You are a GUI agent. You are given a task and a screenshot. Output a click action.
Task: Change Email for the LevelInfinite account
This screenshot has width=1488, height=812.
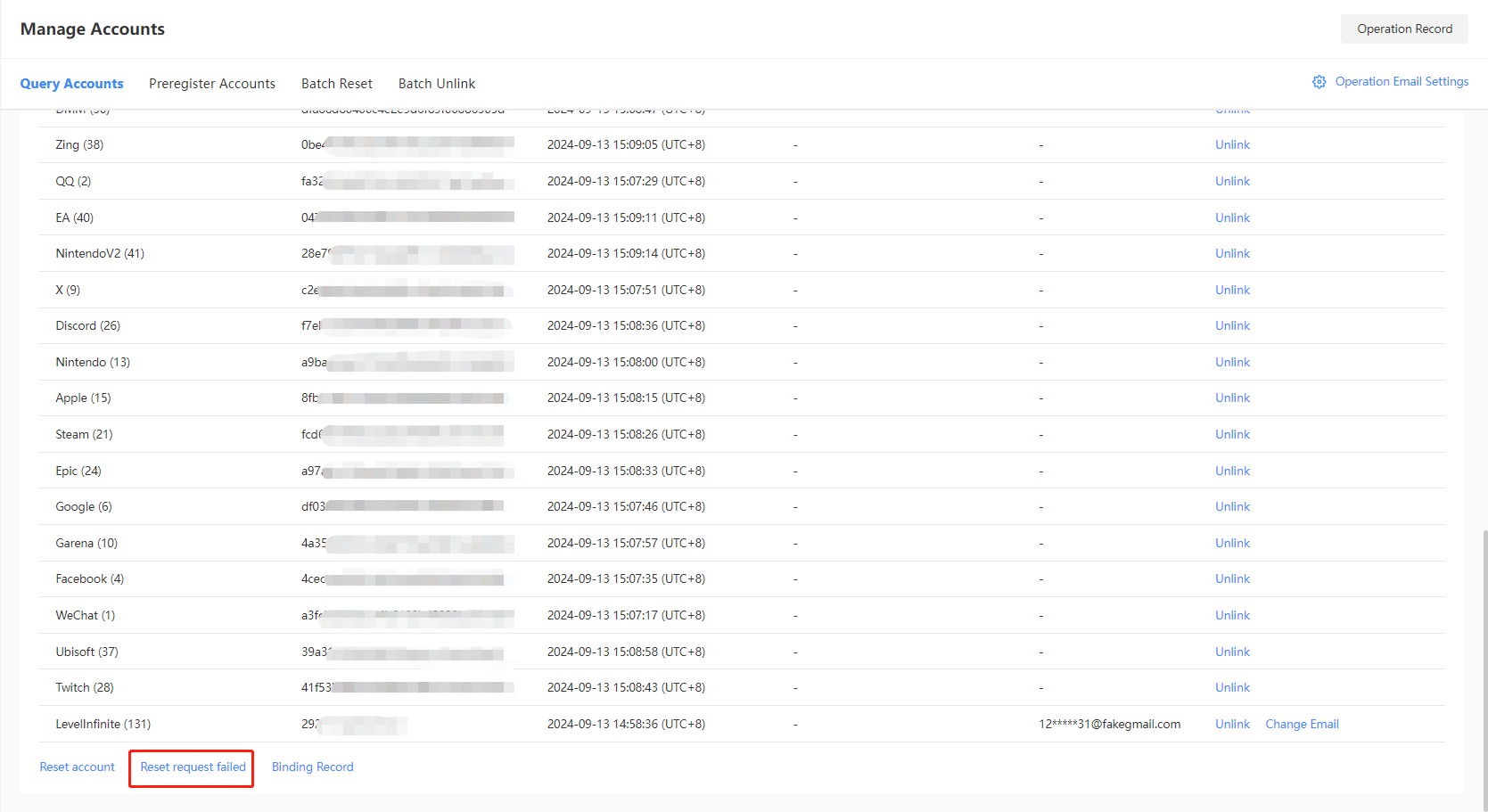coord(1302,725)
